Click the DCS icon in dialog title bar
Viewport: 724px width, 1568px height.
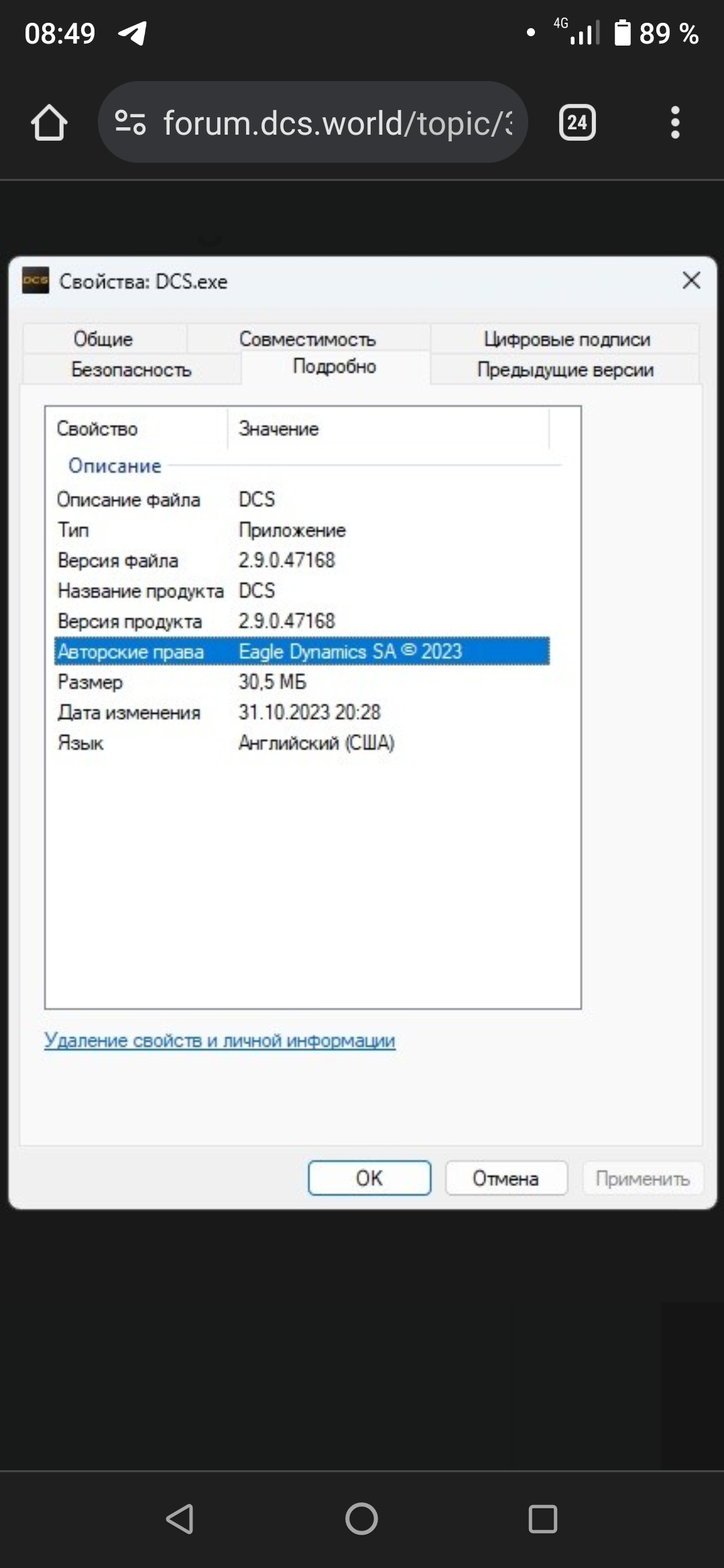coord(35,281)
